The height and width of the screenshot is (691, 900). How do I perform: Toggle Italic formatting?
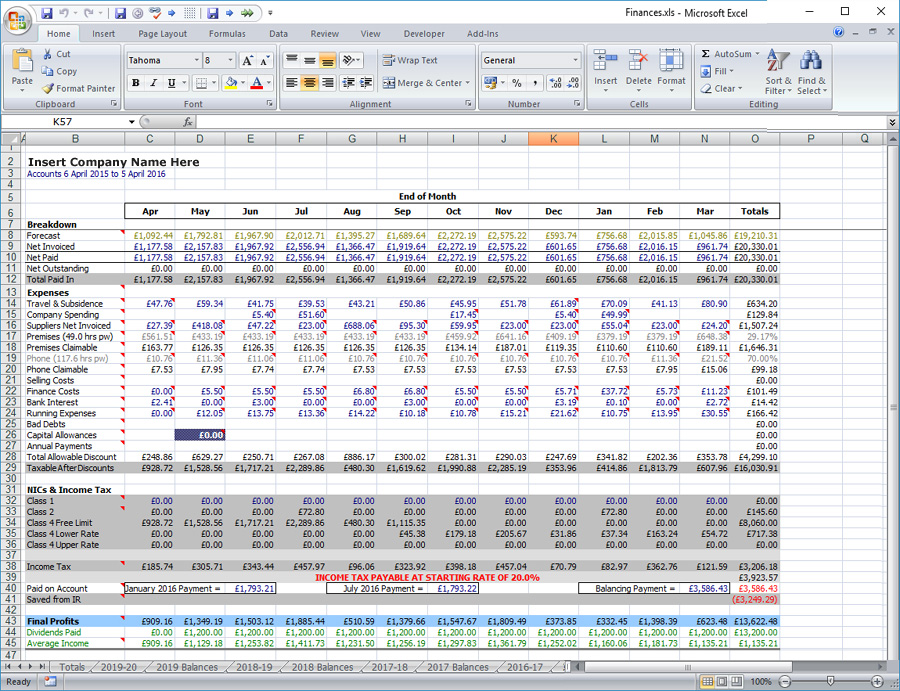pyautogui.click(x=154, y=83)
